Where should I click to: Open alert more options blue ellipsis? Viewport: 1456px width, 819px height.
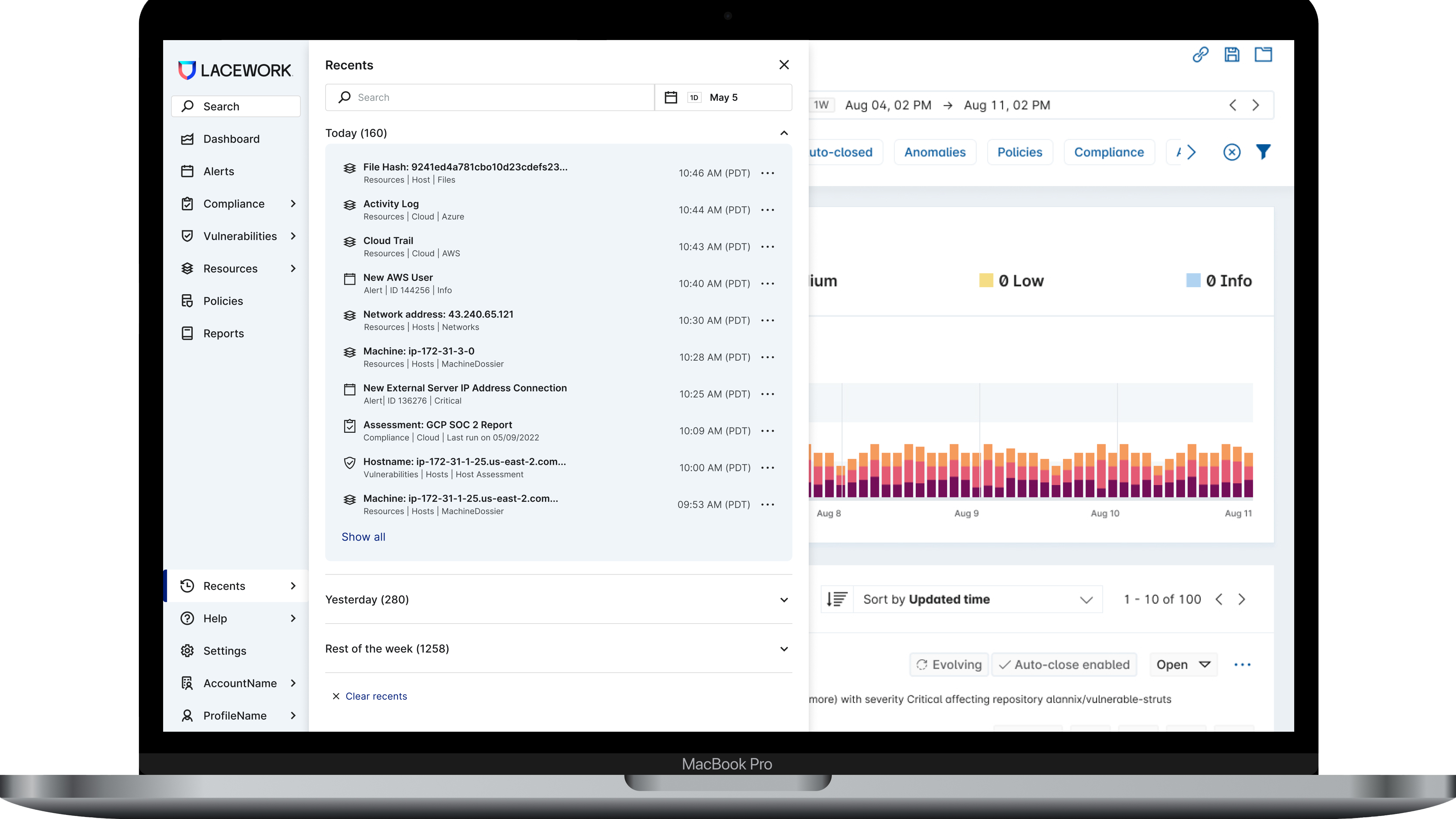click(1242, 665)
